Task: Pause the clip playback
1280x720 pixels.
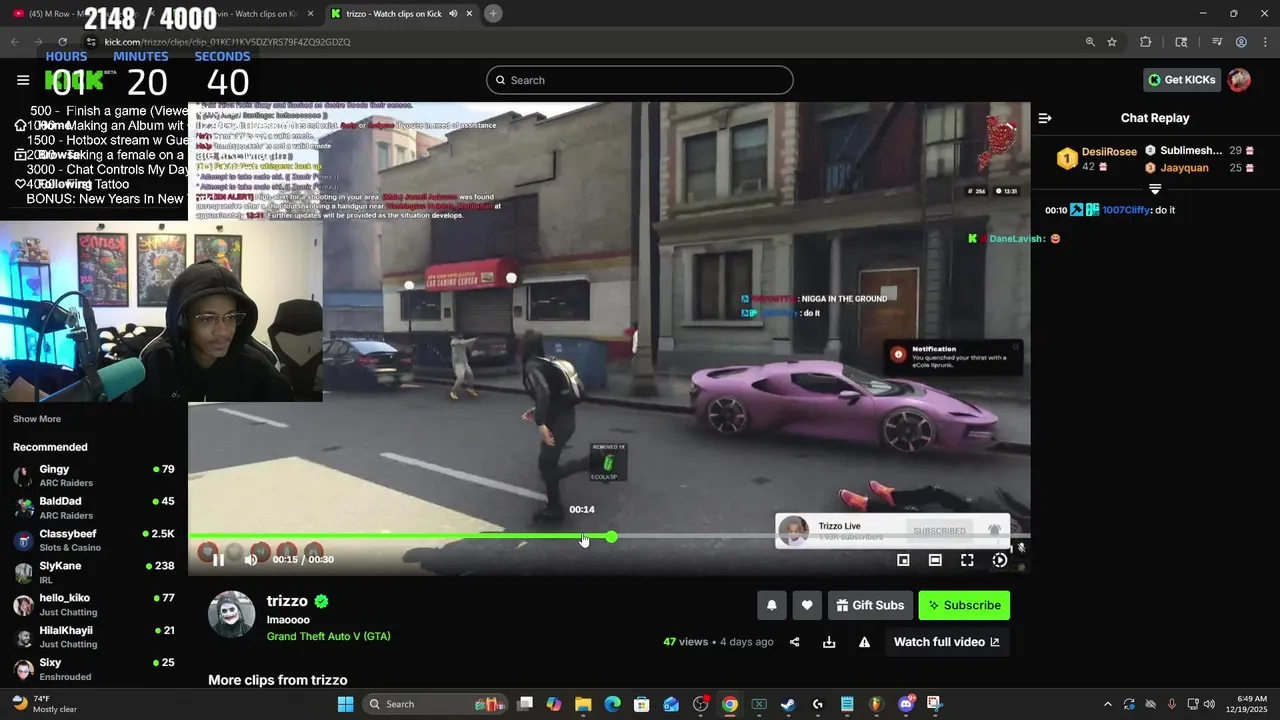Action: click(x=218, y=560)
